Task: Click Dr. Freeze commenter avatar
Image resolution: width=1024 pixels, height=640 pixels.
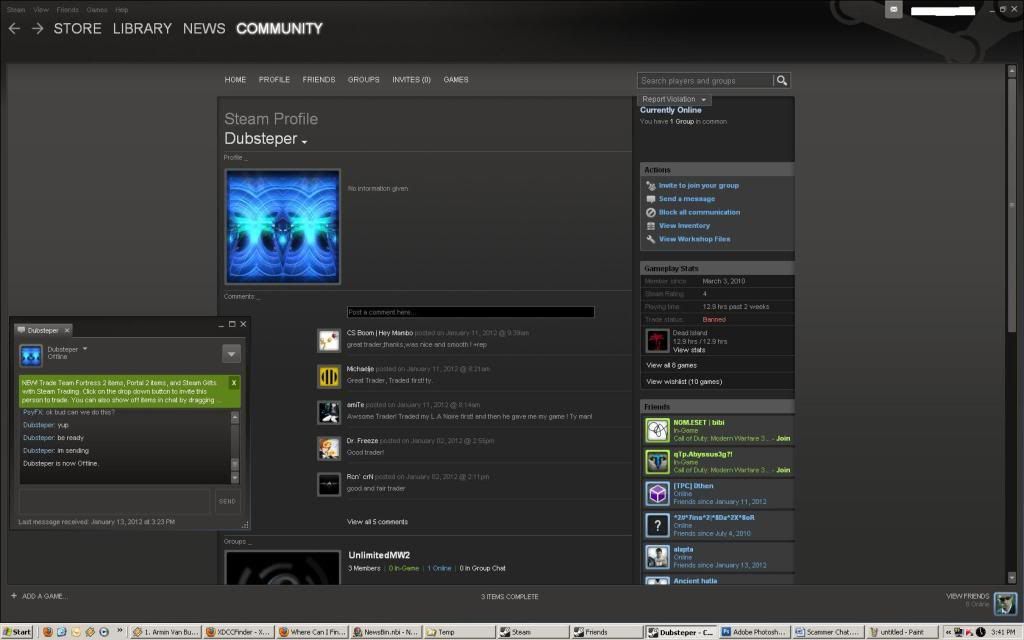Action: pos(328,449)
